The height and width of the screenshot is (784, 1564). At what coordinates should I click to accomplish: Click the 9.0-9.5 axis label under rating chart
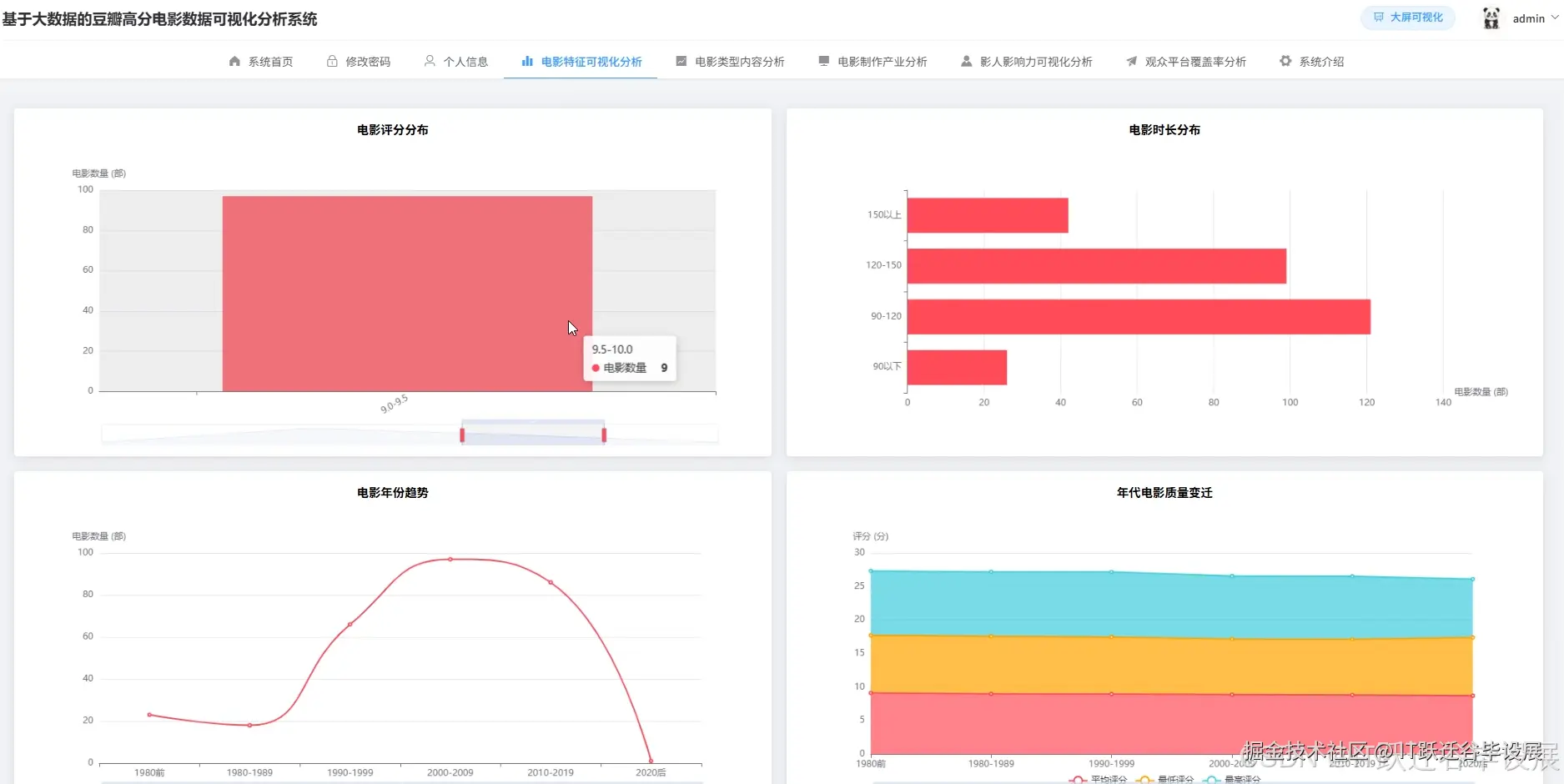395,404
